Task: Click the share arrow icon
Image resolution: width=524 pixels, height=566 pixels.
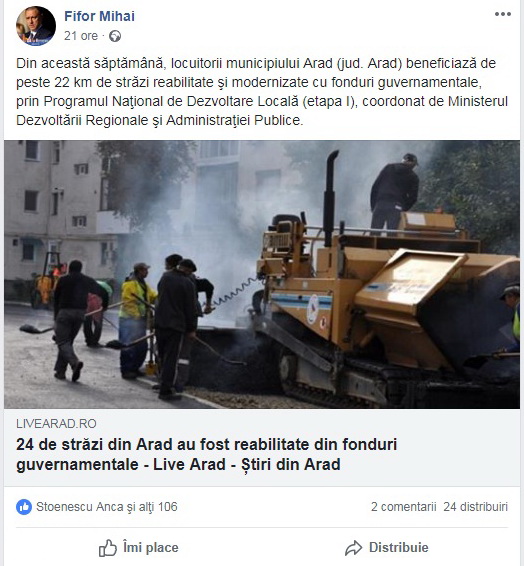Action: click(353, 548)
